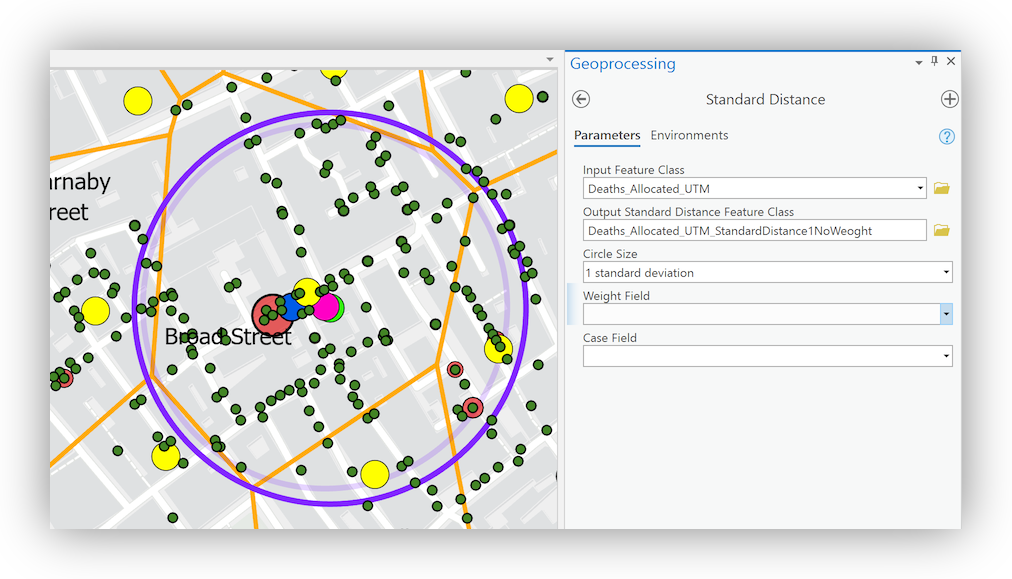Browse folder for Input Feature Class

[942, 188]
